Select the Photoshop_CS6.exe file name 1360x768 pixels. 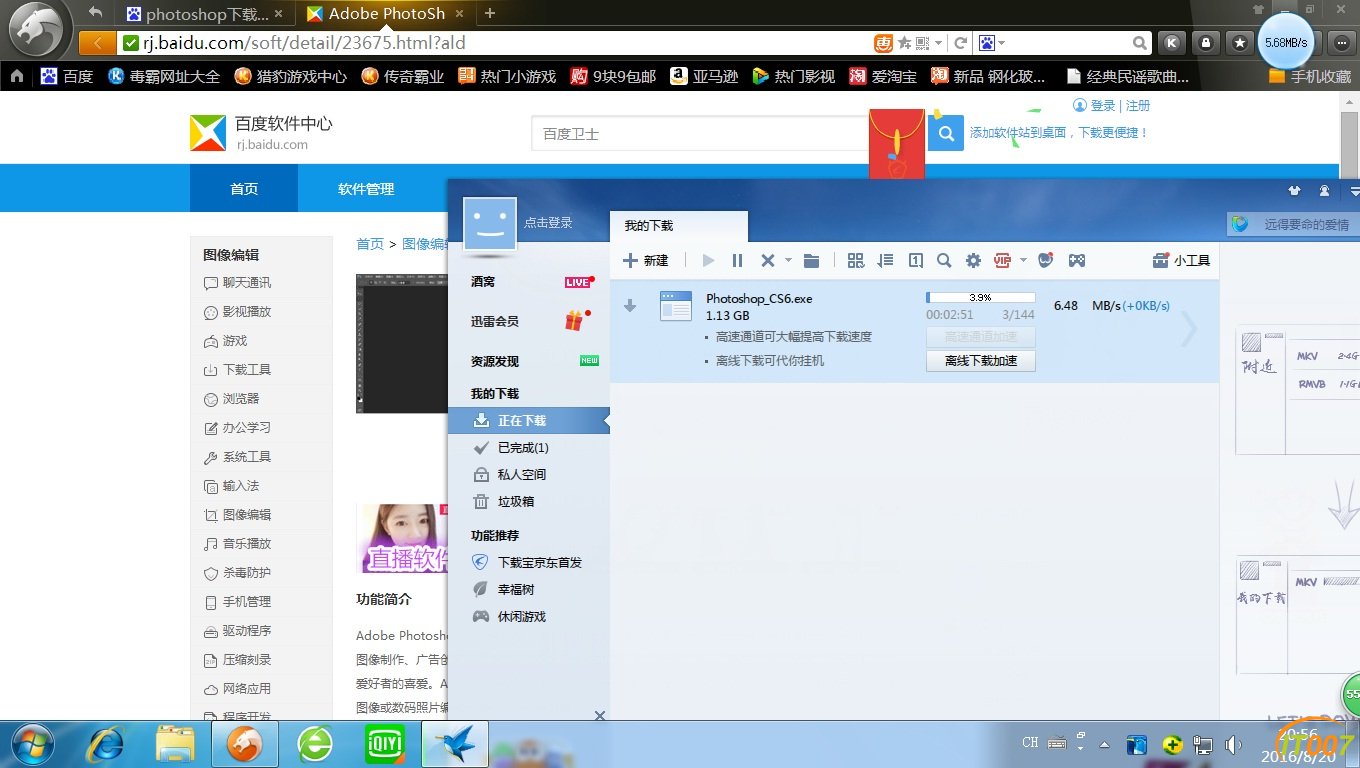(x=759, y=298)
